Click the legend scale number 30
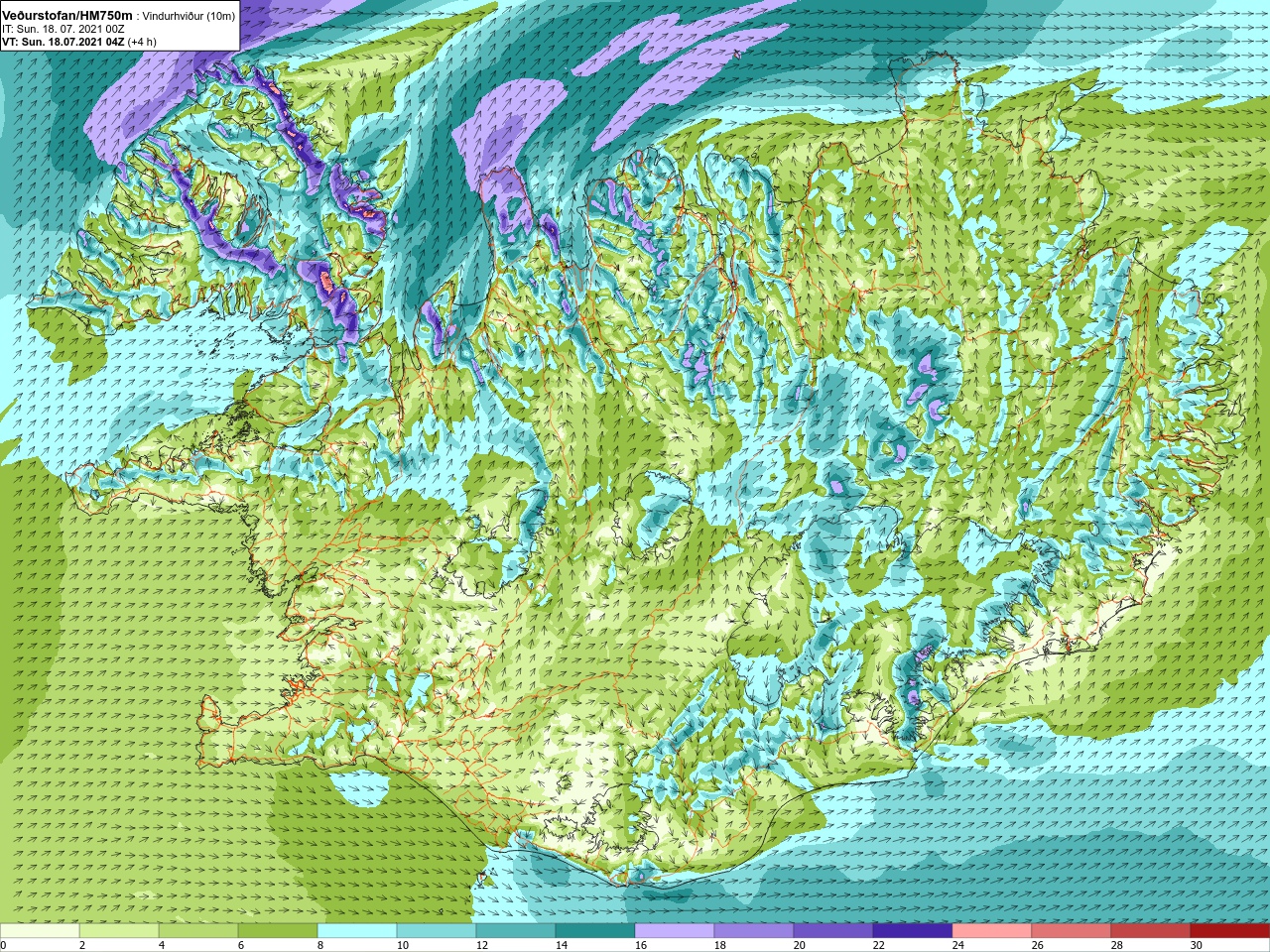 [1196, 946]
